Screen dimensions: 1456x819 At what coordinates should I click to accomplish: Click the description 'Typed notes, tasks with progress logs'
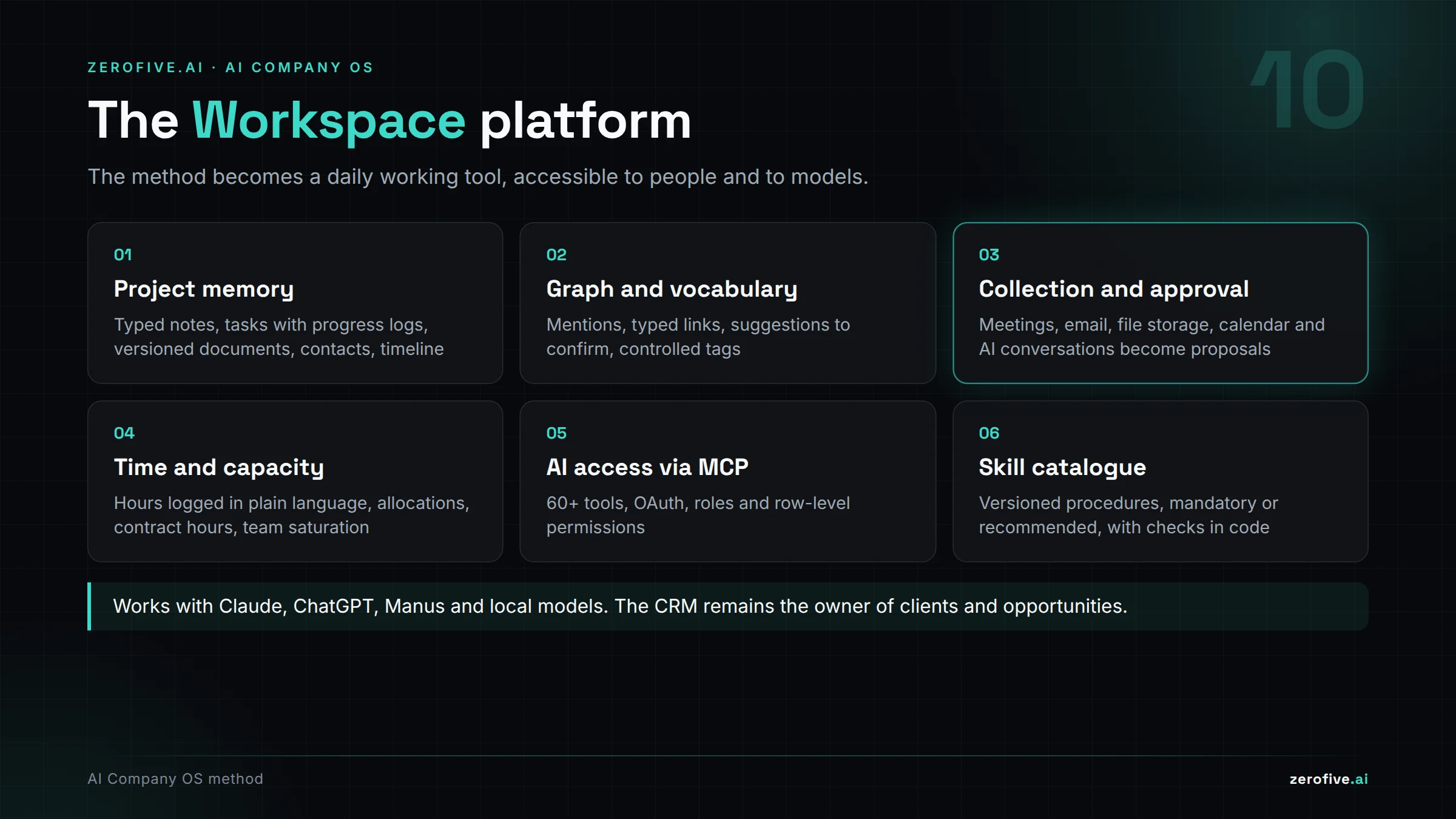(279, 337)
